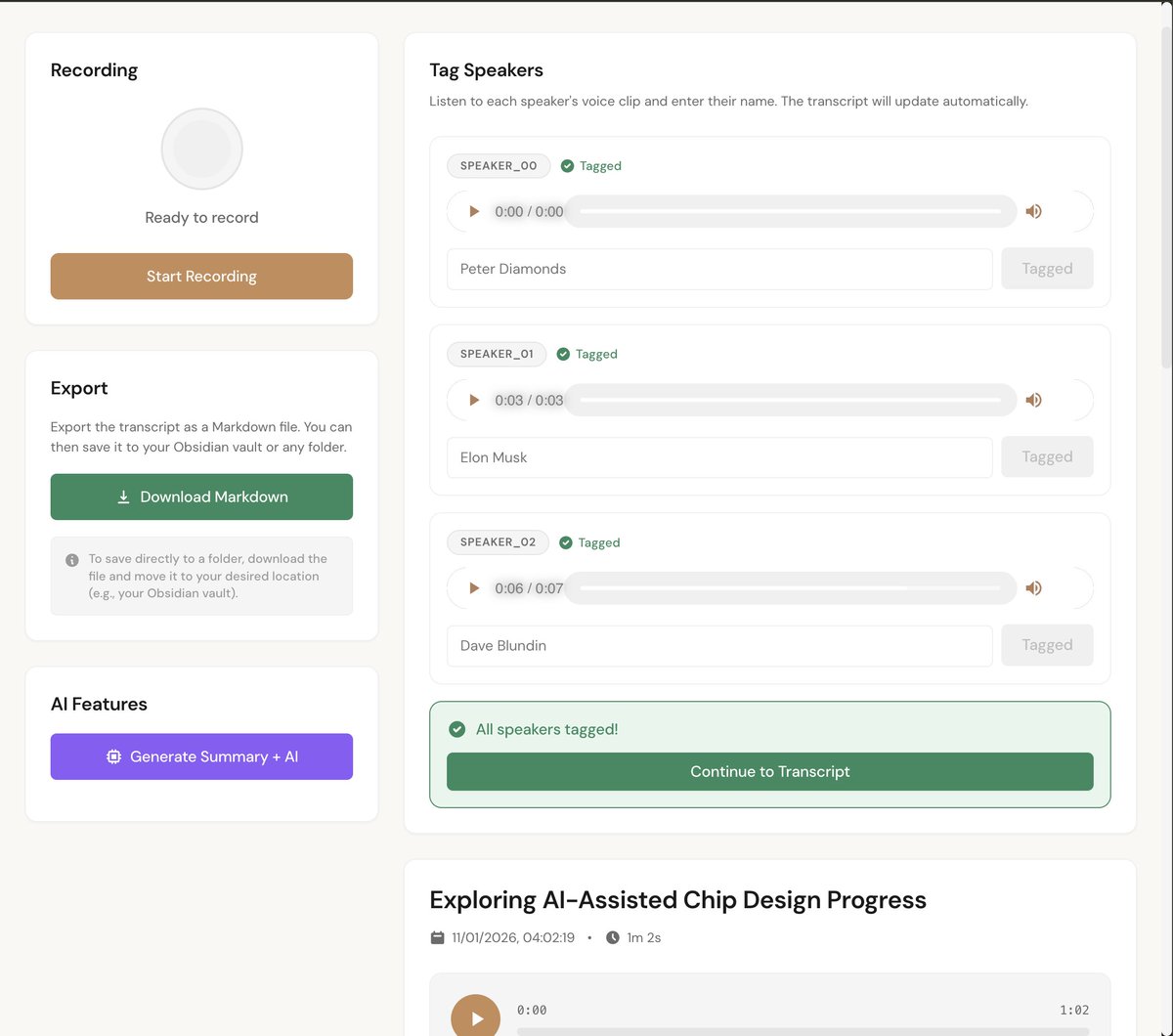Screen dimensions: 1173x1036
Task: Click the chip icon on Generate Summary
Action: tap(114, 756)
